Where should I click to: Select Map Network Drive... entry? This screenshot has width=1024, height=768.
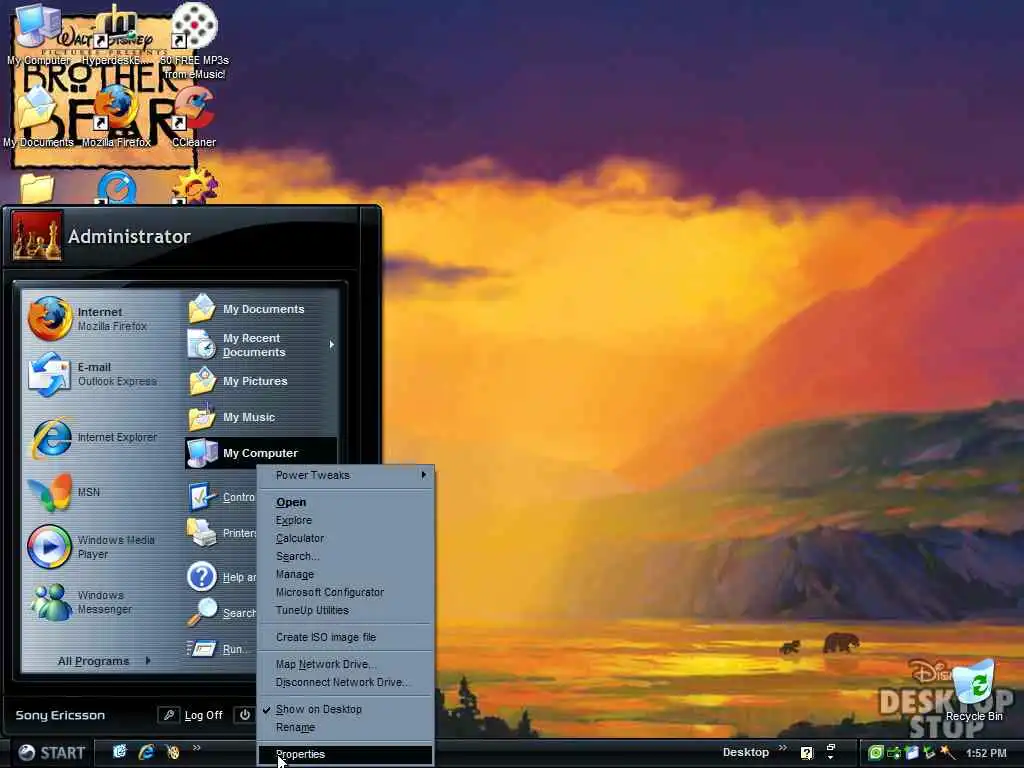point(345,664)
